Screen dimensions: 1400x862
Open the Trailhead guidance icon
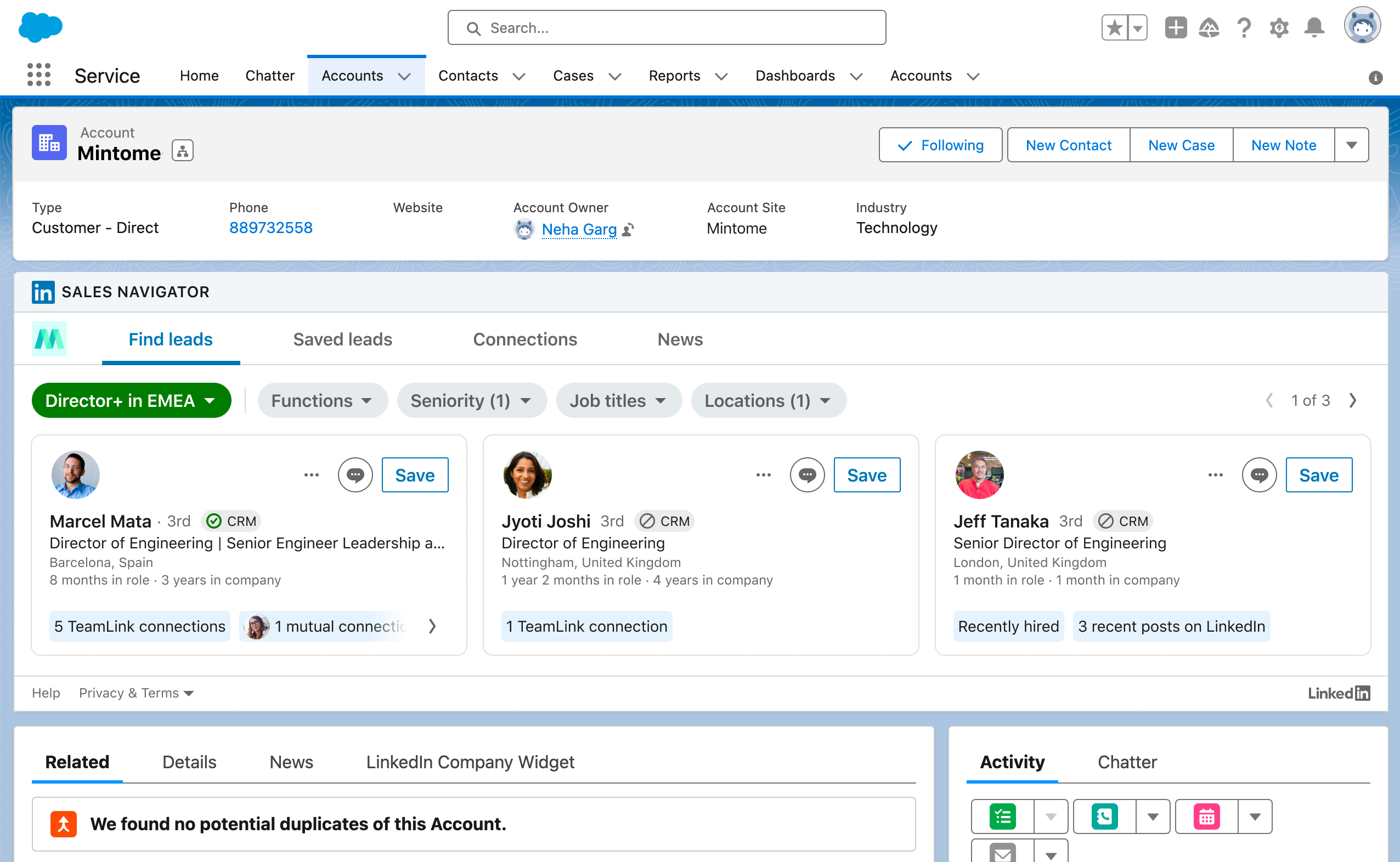1209,27
